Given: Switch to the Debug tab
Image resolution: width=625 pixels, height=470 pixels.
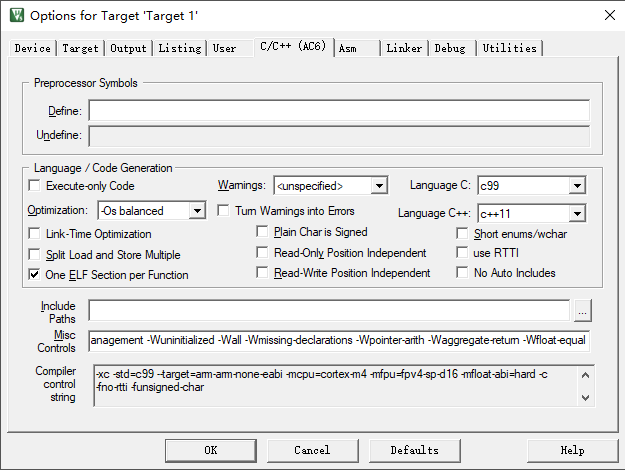Looking at the screenshot, I should (x=450, y=48).
